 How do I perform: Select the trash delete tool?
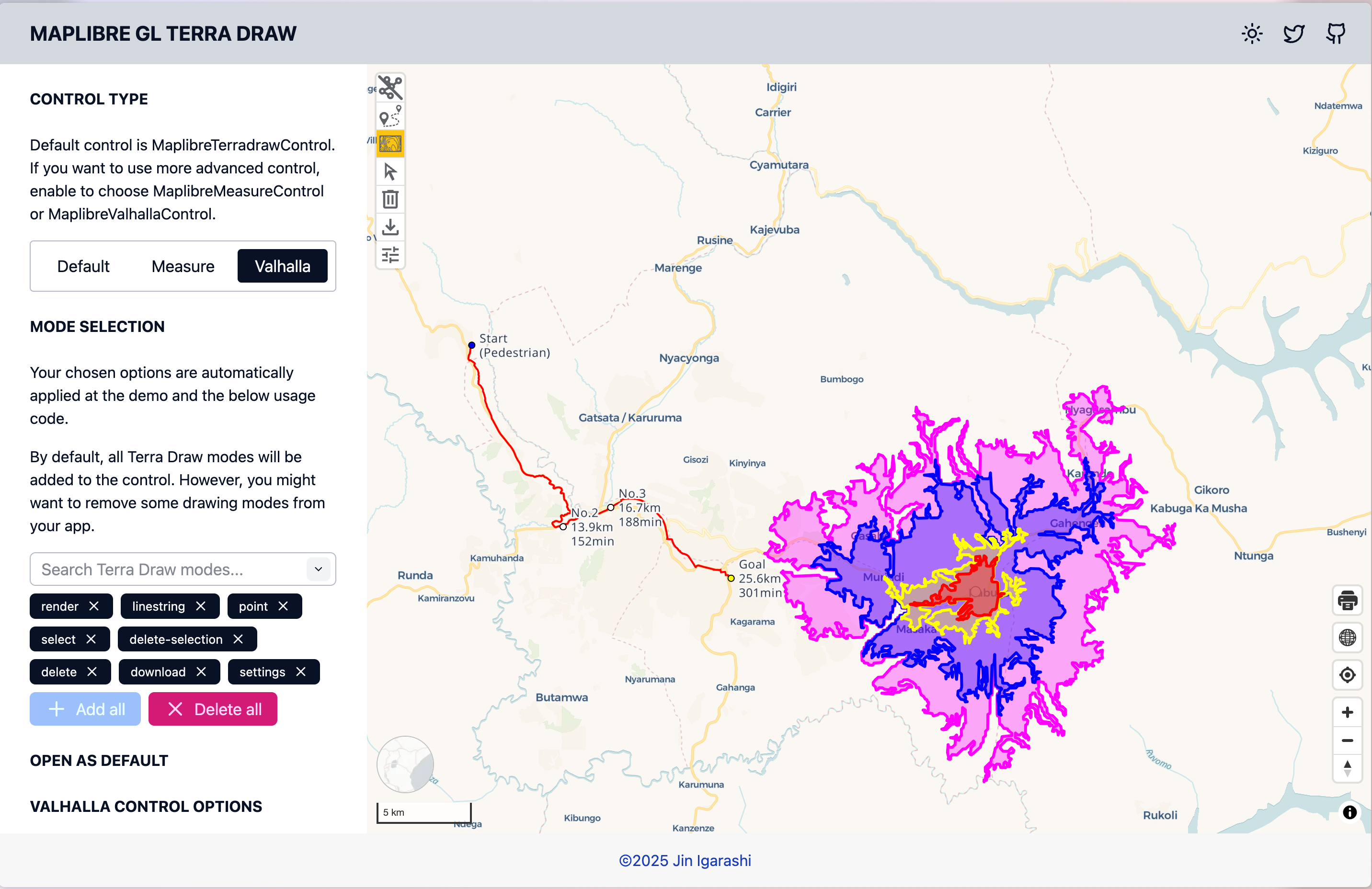click(x=390, y=199)
